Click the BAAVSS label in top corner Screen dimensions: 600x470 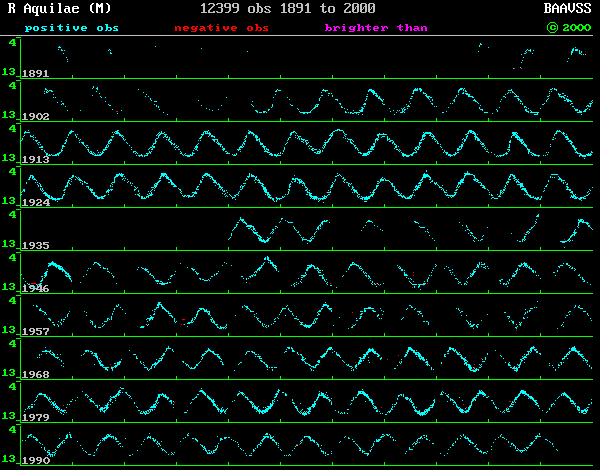566,8
